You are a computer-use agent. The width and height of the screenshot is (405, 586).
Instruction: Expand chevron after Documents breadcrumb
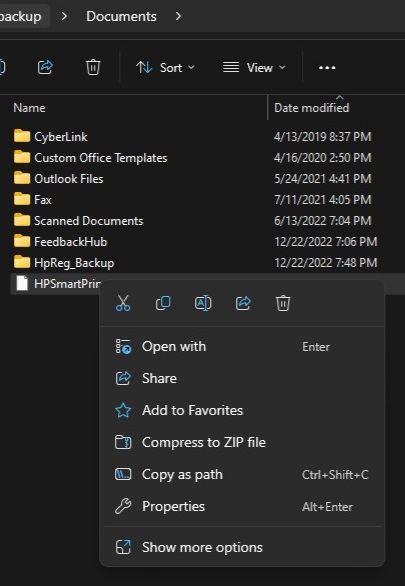click(x=178, y=16)
